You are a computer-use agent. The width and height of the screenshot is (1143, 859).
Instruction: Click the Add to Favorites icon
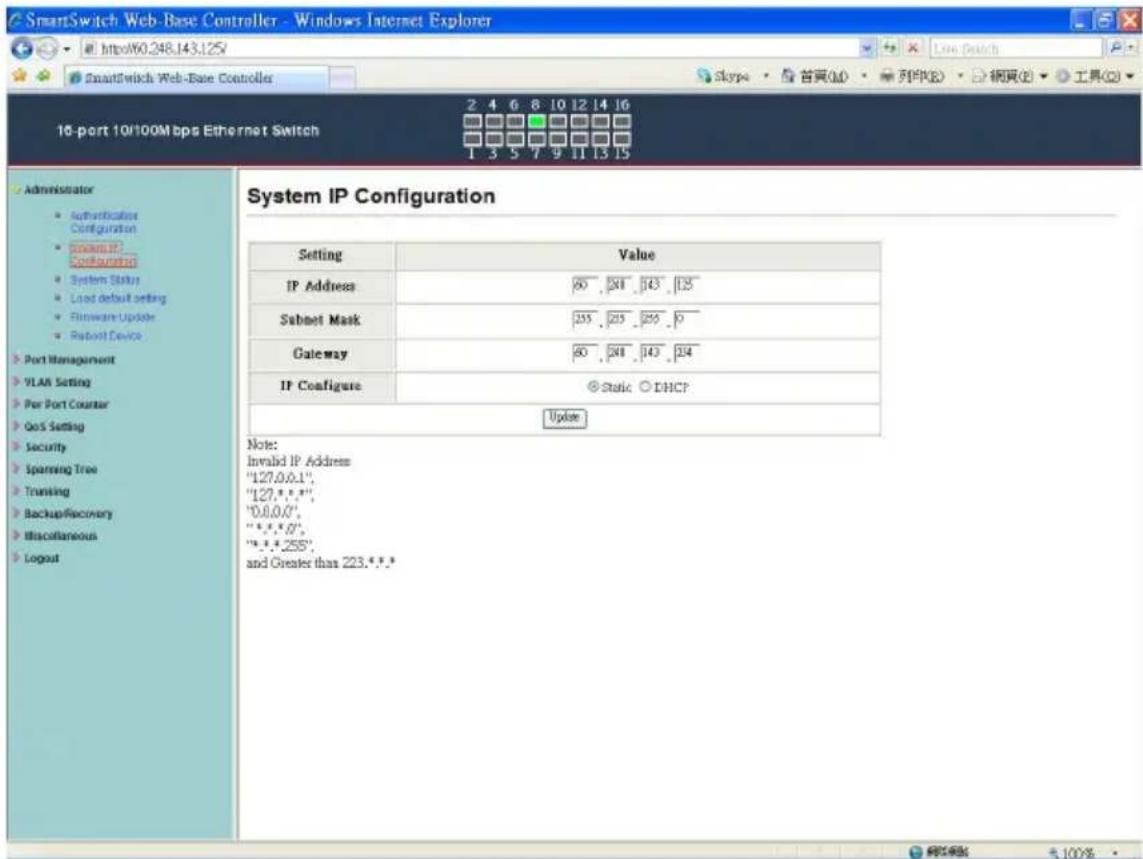pyautogui.click(x=43, y=77)
